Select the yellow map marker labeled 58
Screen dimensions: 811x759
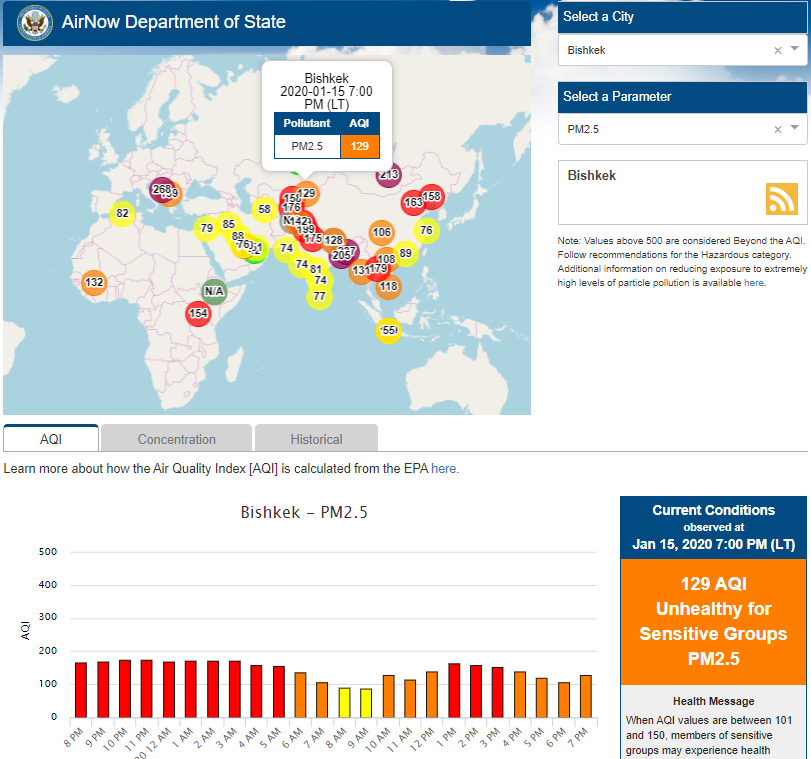(264, 210)
